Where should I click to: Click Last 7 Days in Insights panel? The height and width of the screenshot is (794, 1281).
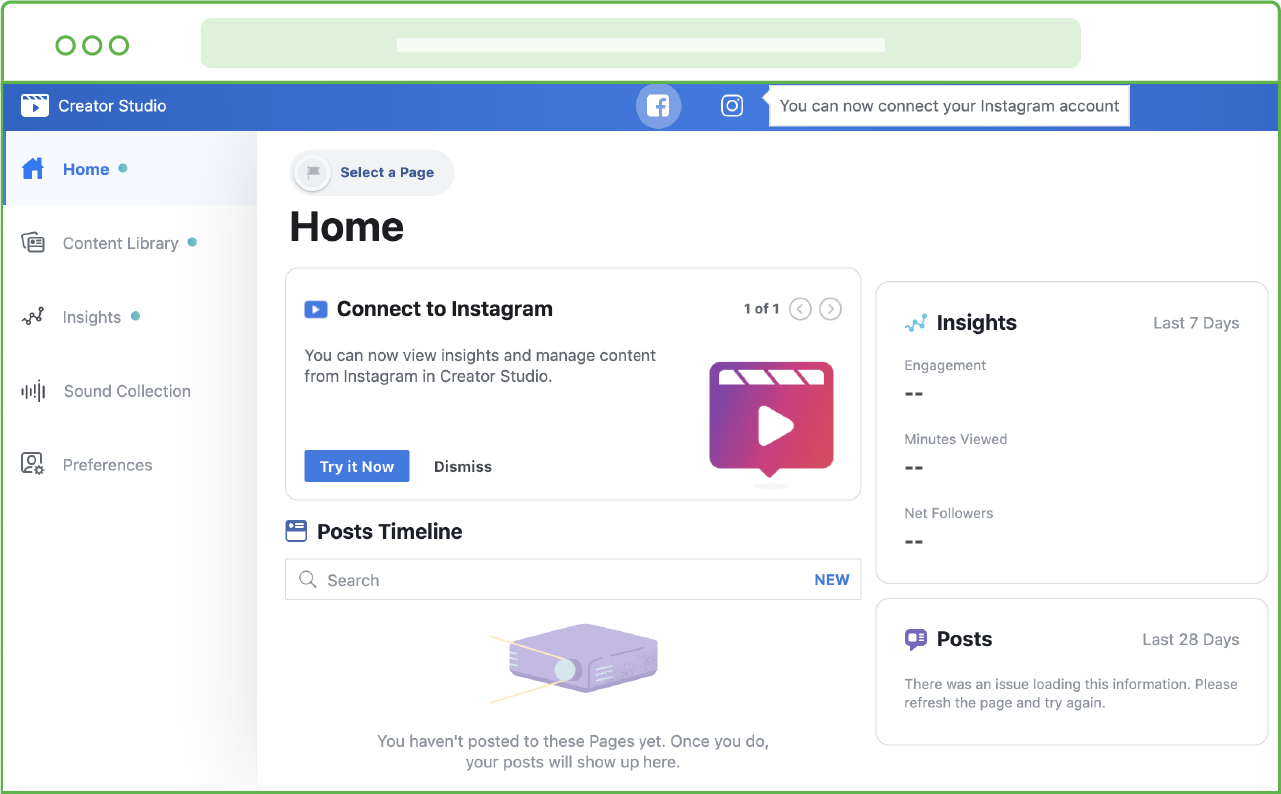(1196, 323)
